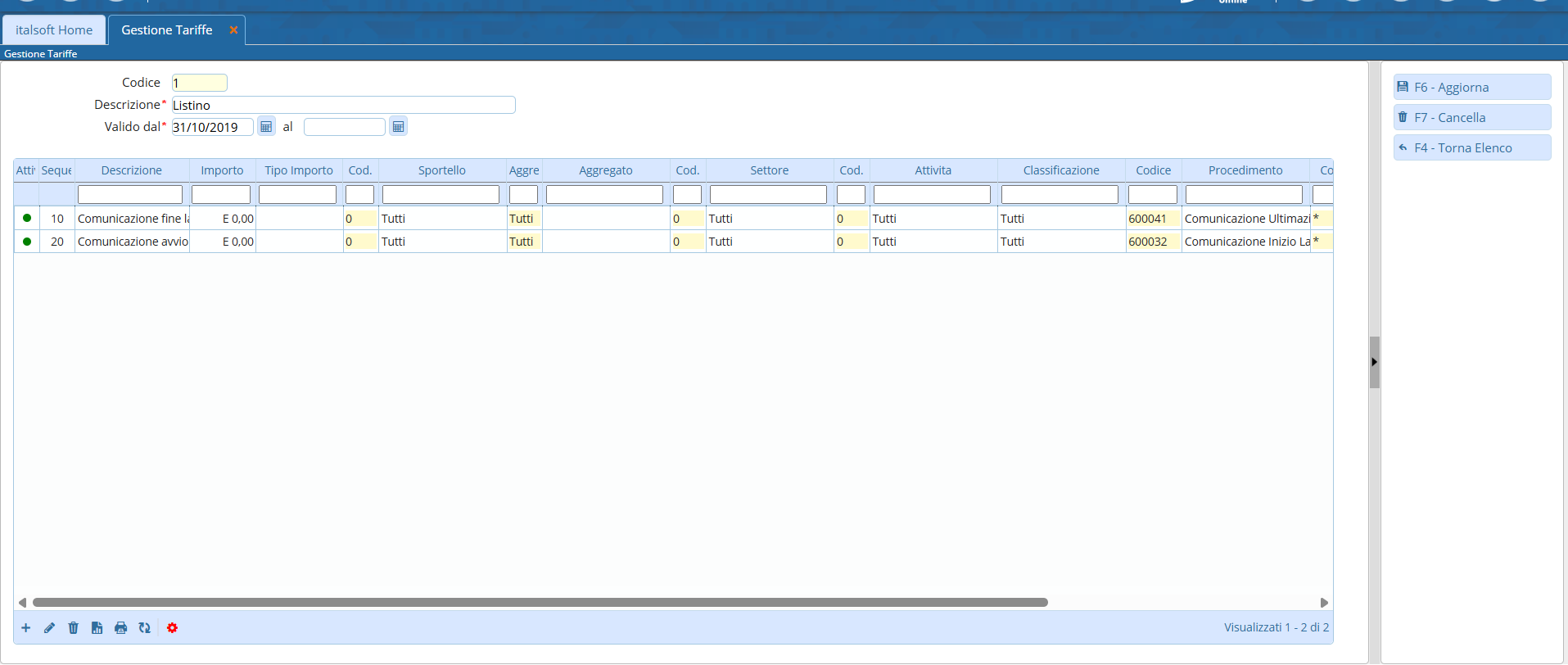
Task: Toggle the green active dot for row 10
Action: tap(27, 219)
